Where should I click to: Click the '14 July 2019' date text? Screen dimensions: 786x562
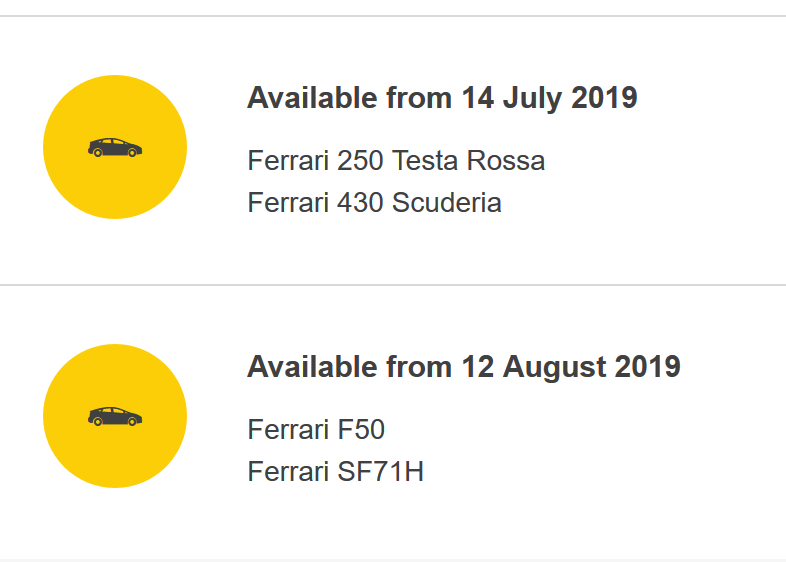tap(549, 98)
